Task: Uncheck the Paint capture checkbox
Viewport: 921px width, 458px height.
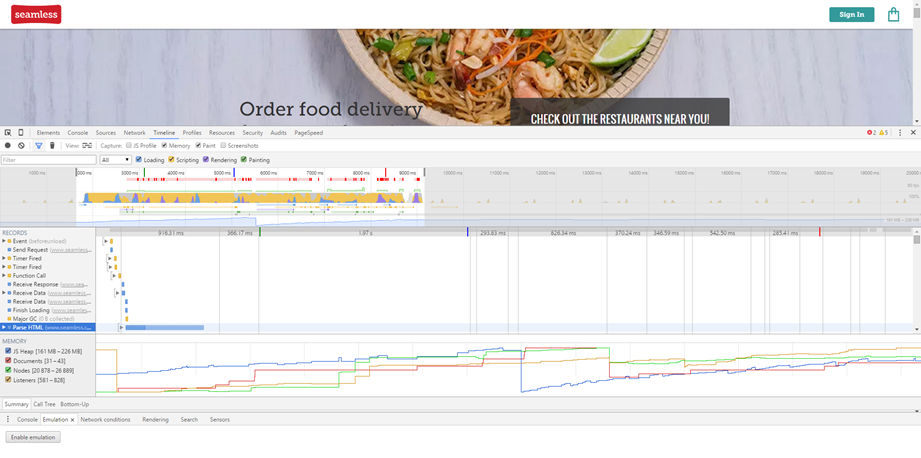Action: point(199,146)
